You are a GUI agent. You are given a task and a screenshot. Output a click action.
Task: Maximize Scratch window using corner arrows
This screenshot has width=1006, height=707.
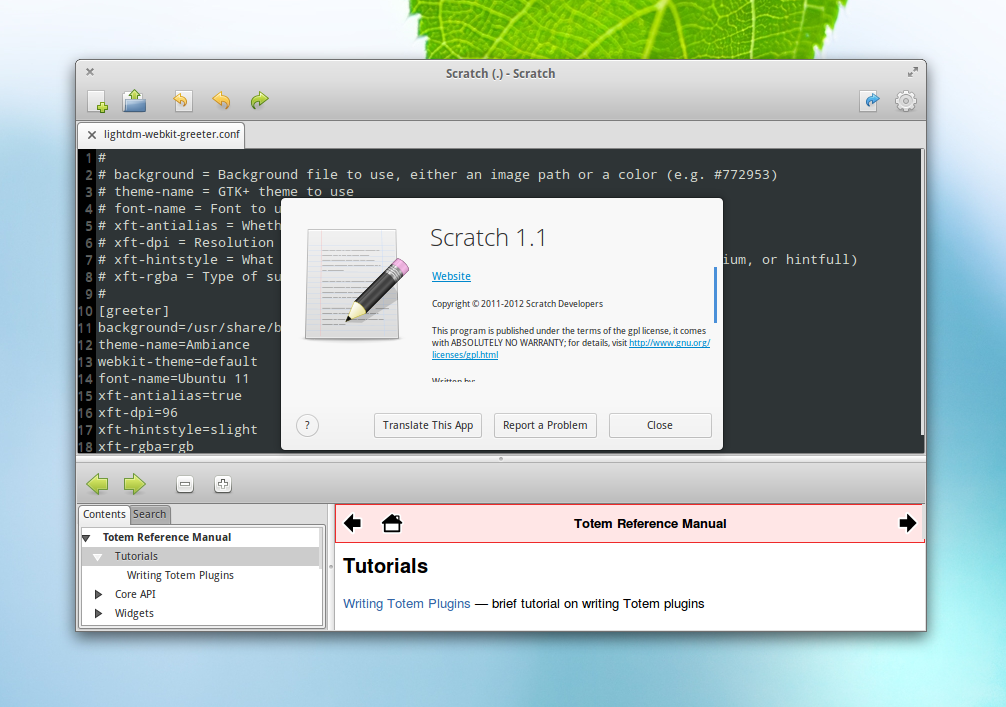click(x=912, y=72)
